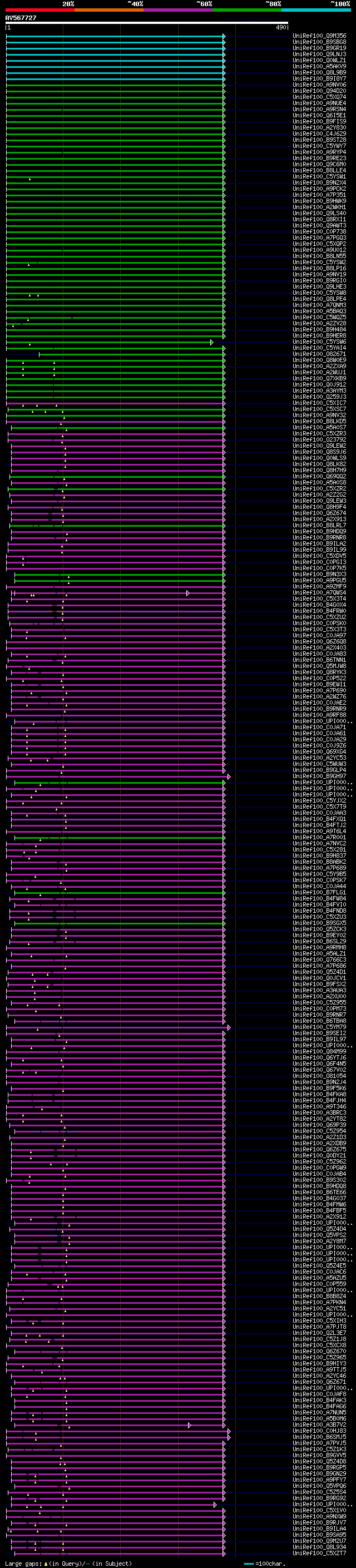Click the purple ~60% identity legend segment
This screenshot has width=356, height=1568.
tap(179, 10)
